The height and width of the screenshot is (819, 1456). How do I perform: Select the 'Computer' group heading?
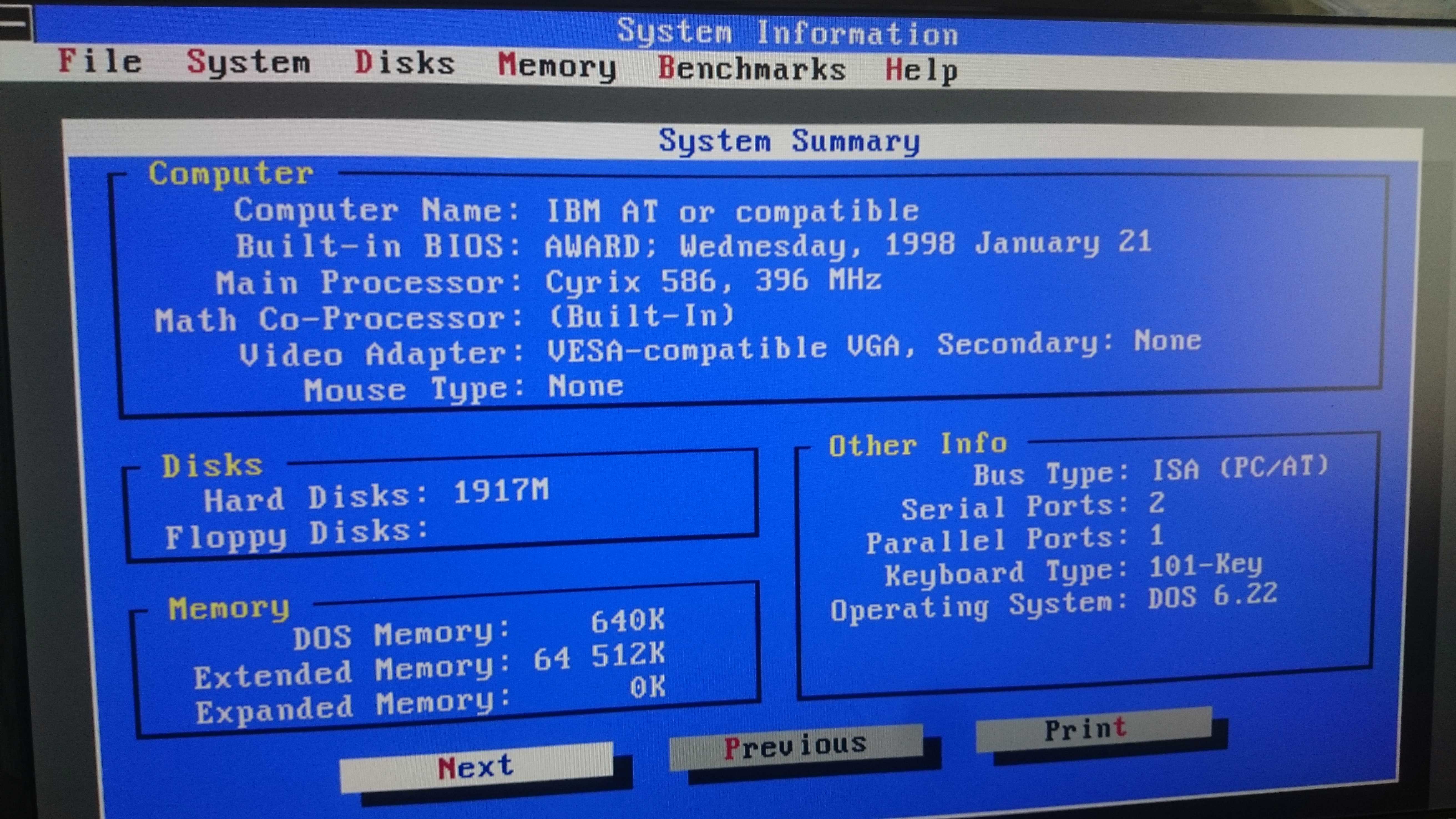pos(231,173)
